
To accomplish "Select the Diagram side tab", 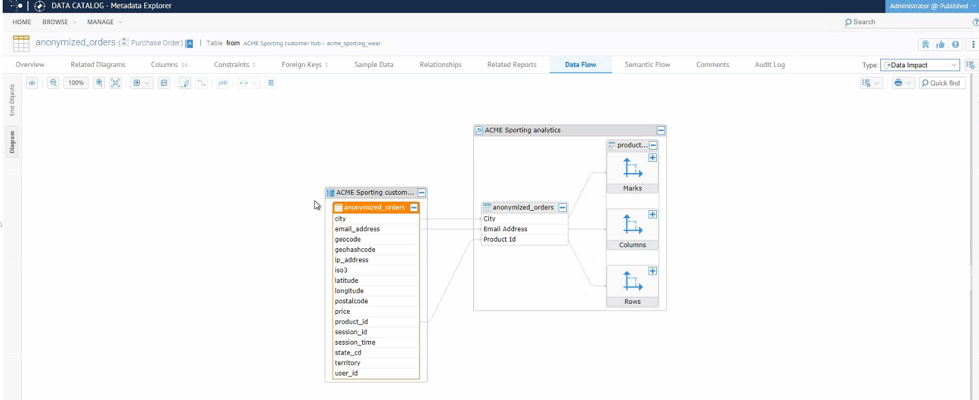I will click(x=12, y=142).
